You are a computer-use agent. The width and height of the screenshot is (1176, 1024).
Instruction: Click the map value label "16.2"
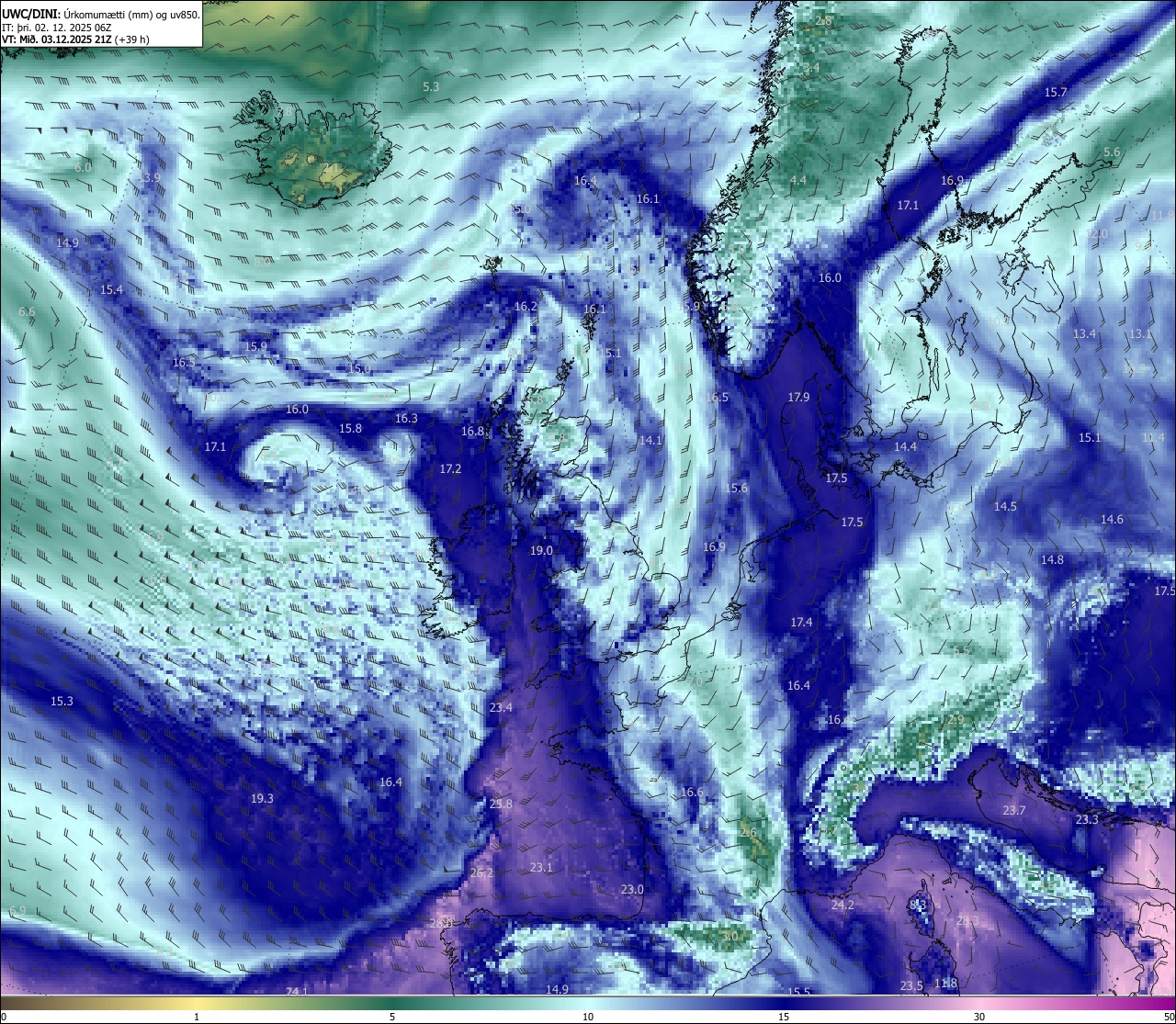(x=526, y=307)
